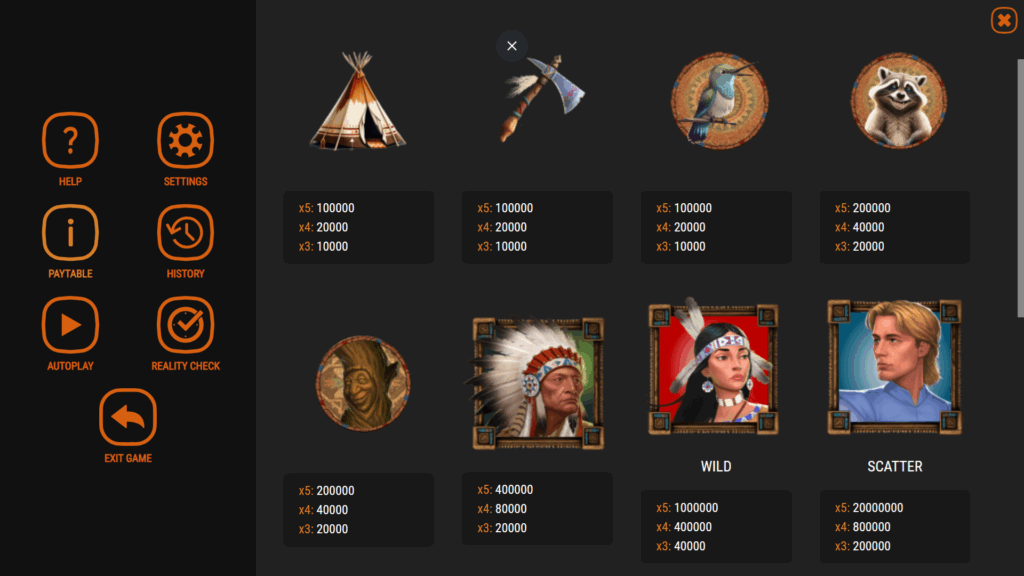The width and height of the screenshot is (1024, 576).
Task: Click the hummingbird symbol
Action: (720, 101)
